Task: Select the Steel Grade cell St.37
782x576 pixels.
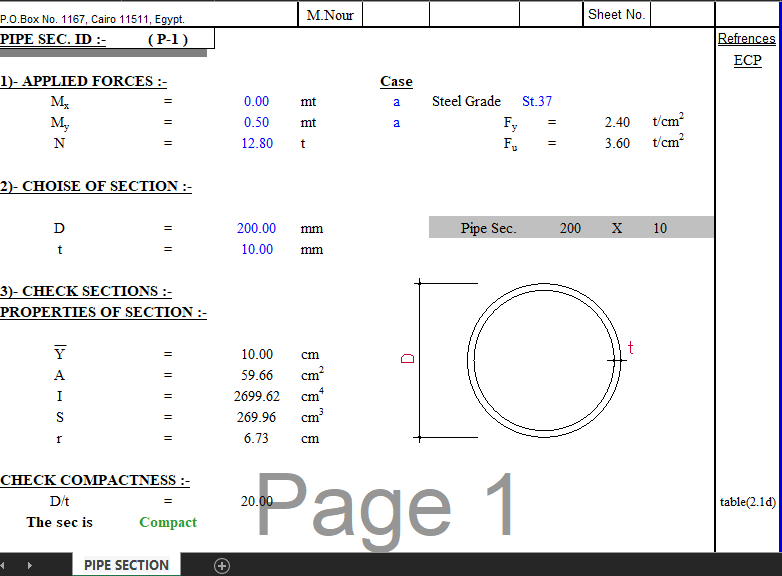Action: point(537,101)
